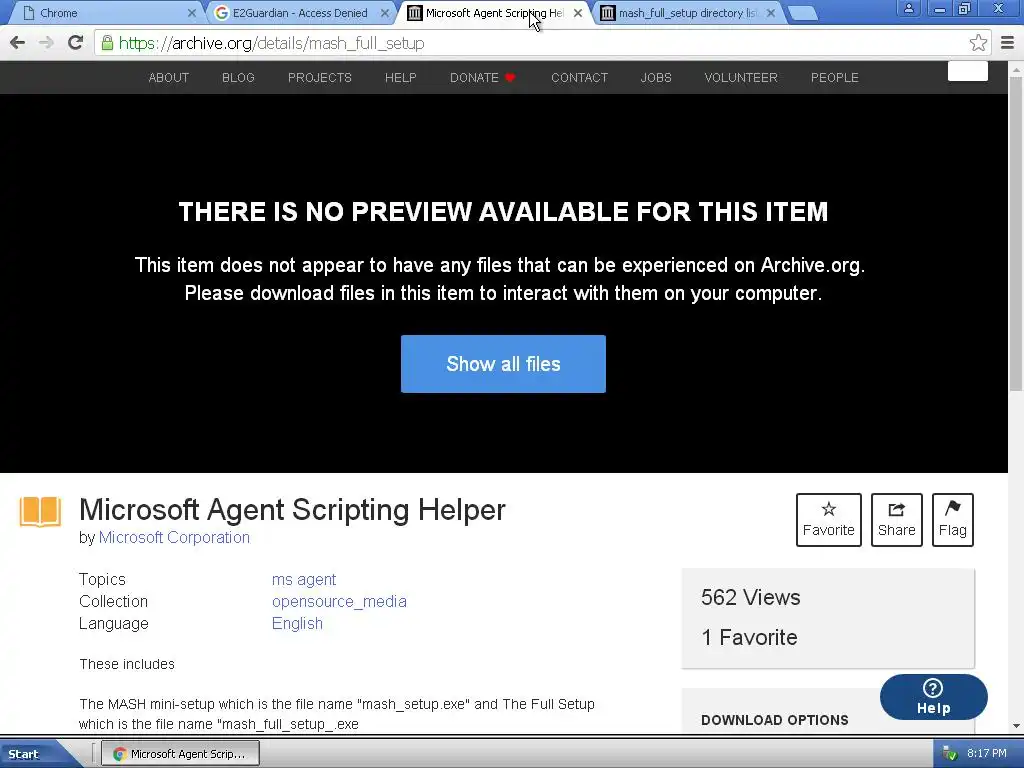
Task: Click the Show all files button
Action: click(x=503, y=364)
